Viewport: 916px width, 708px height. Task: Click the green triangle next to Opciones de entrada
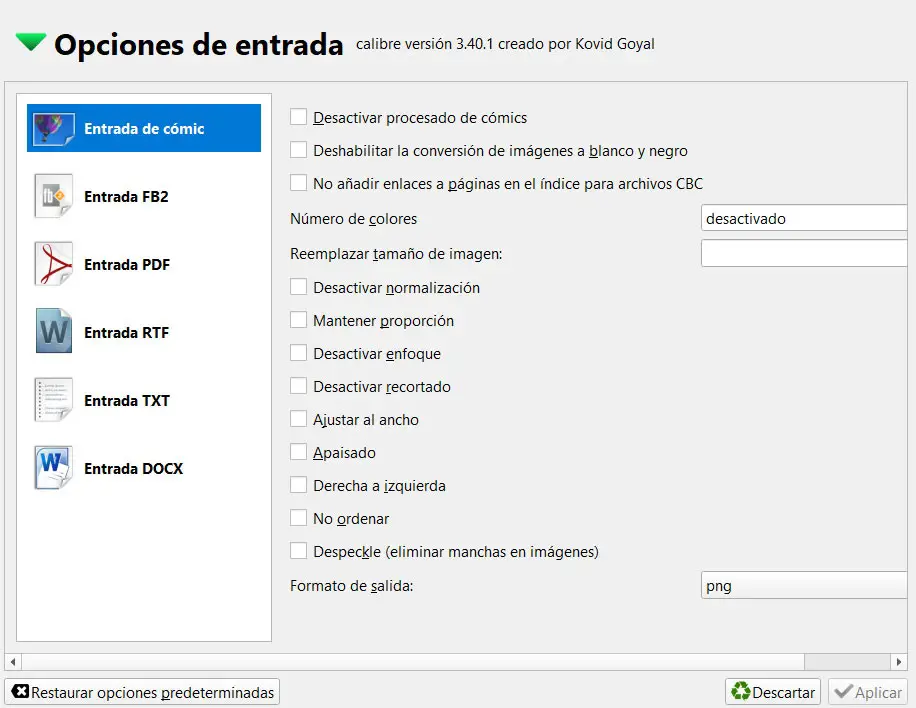31,42
